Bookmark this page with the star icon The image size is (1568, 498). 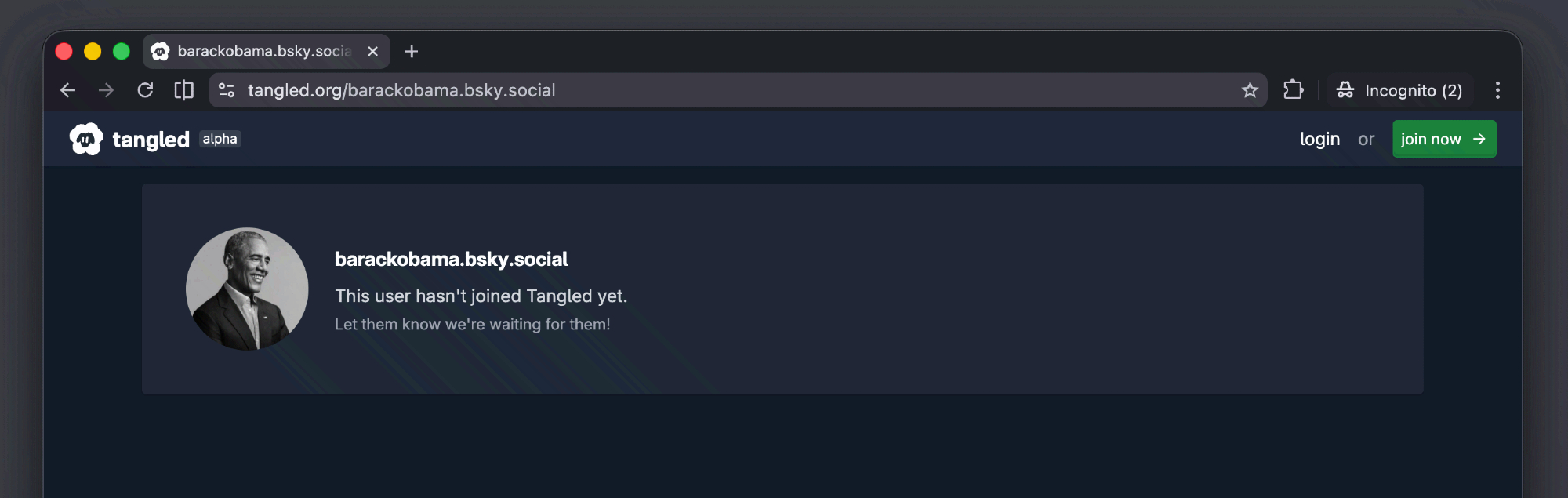[1250, 90]
